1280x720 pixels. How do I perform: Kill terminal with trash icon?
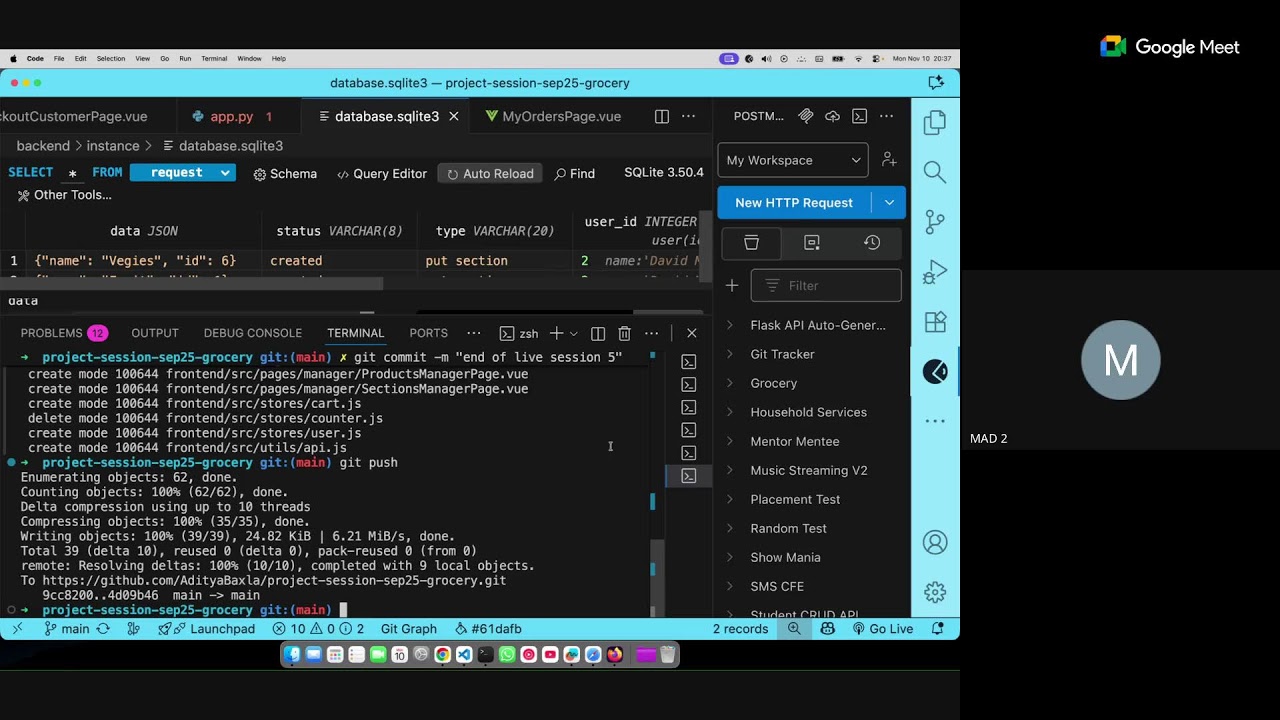tap(624, 333)
